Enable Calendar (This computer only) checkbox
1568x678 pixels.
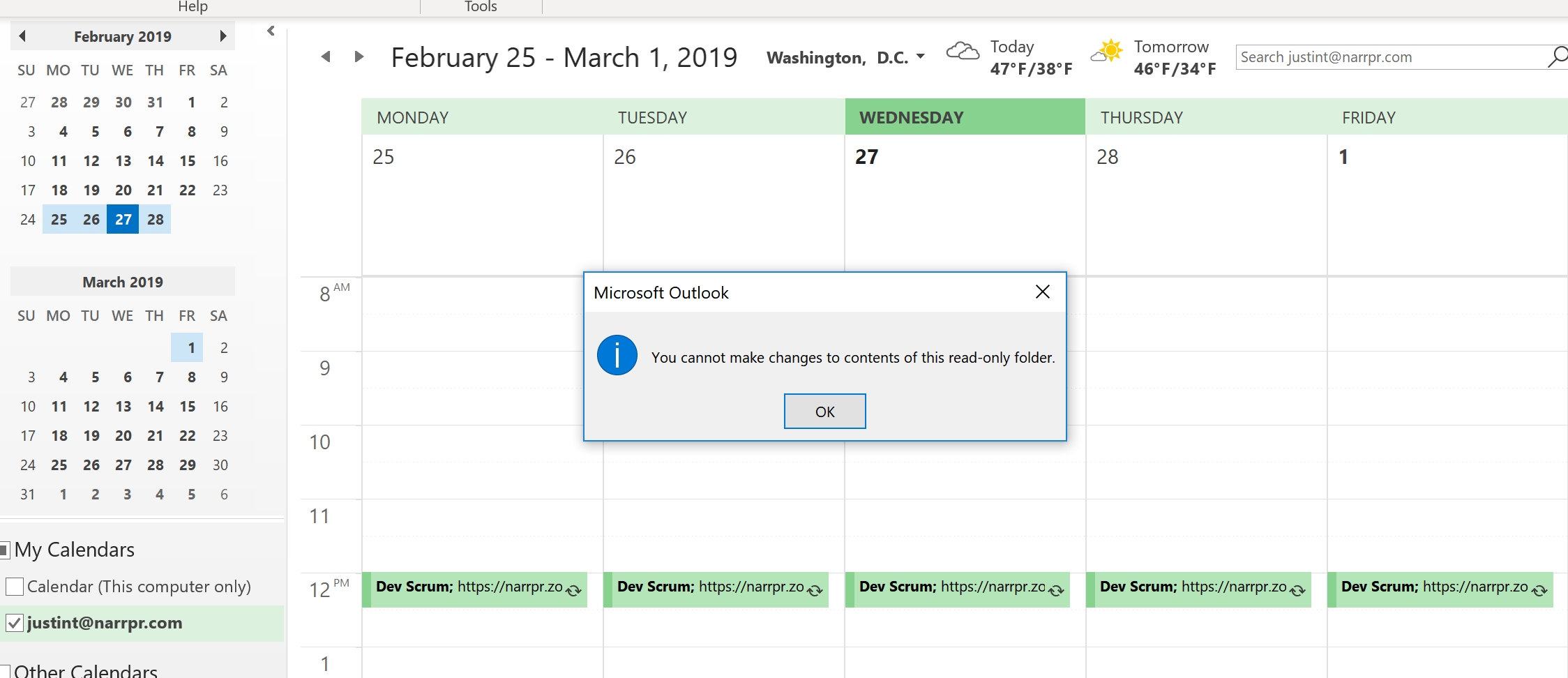click(15, 587)
